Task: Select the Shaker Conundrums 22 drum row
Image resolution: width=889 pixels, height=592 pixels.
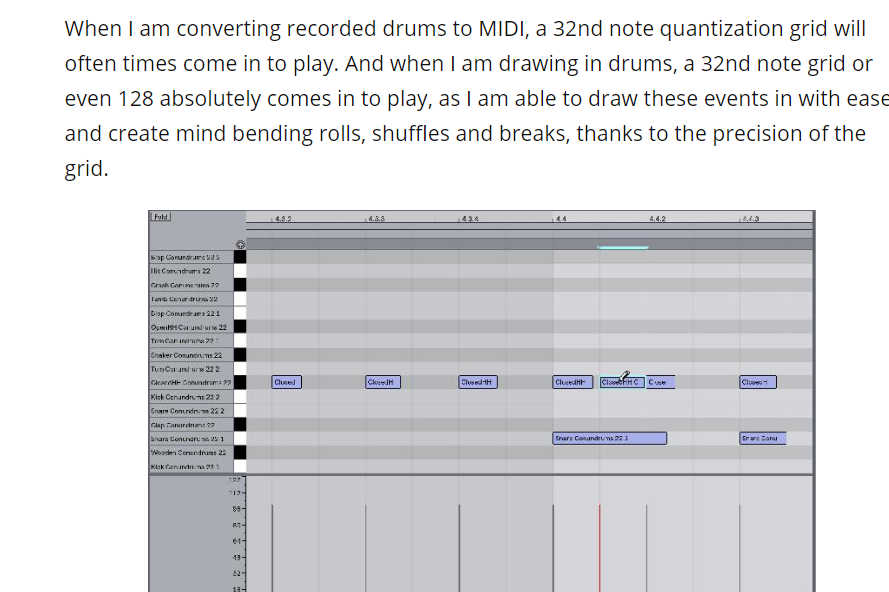Action: pos(191,355)
